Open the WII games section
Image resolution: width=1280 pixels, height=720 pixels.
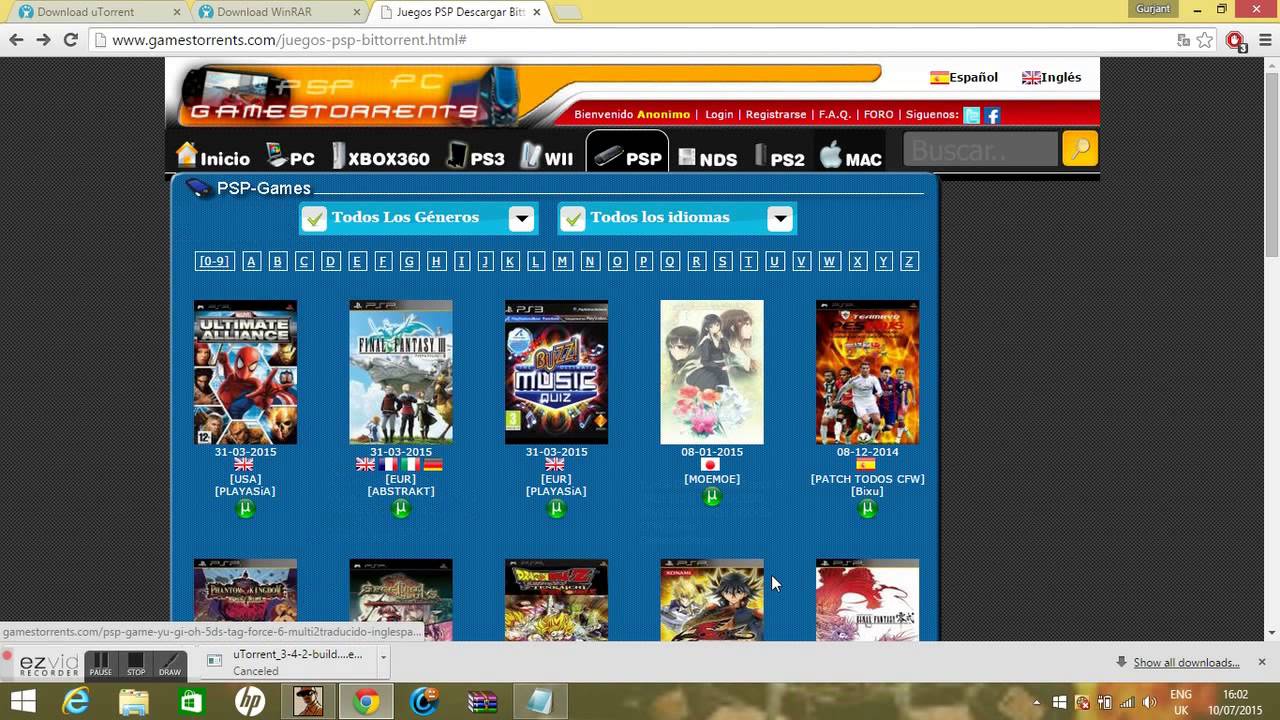pos(547,156)
